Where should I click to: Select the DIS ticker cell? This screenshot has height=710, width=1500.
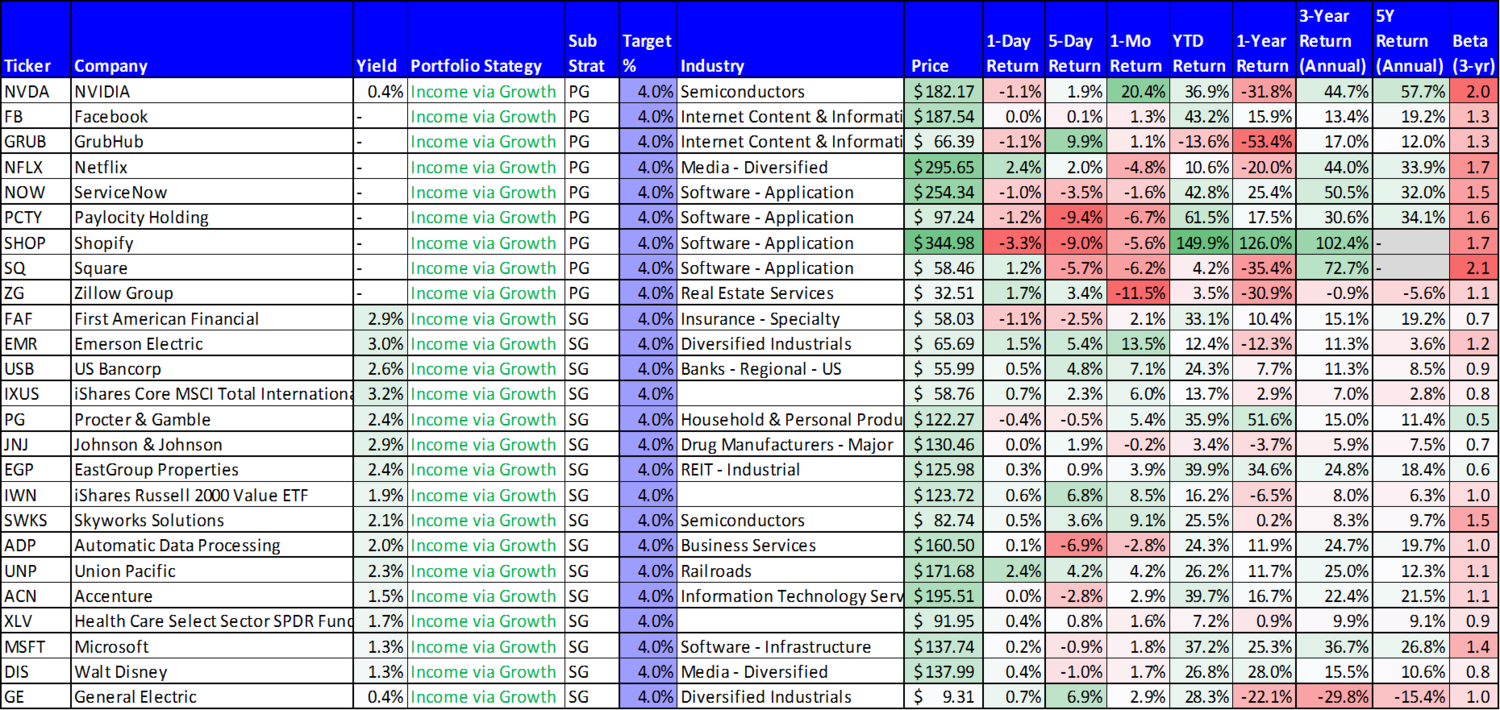coord(36,672)
